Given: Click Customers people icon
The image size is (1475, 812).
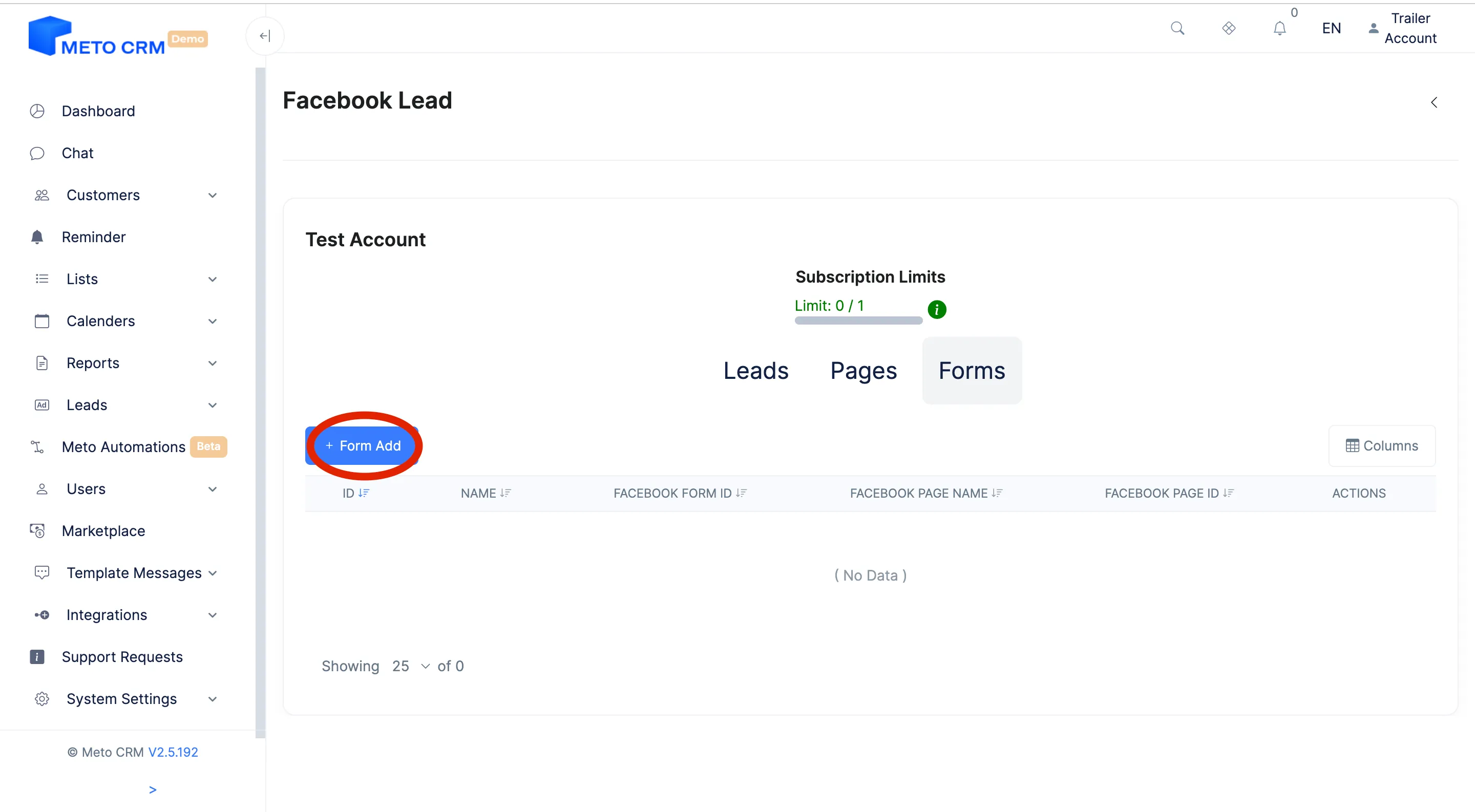Looking at the screenshot, I should pos(42,195).
